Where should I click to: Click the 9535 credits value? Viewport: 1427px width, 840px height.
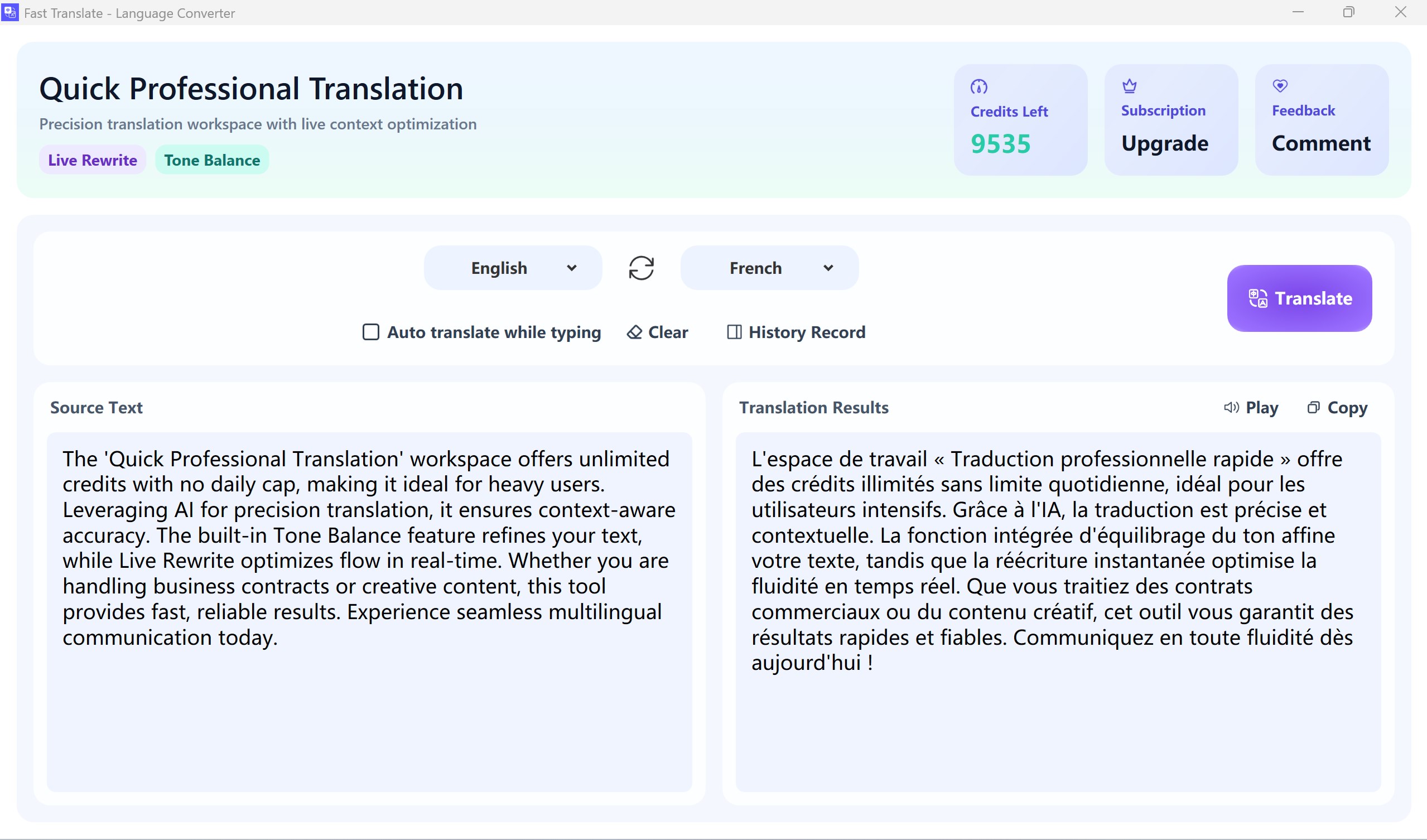[x=1000, y=144]
